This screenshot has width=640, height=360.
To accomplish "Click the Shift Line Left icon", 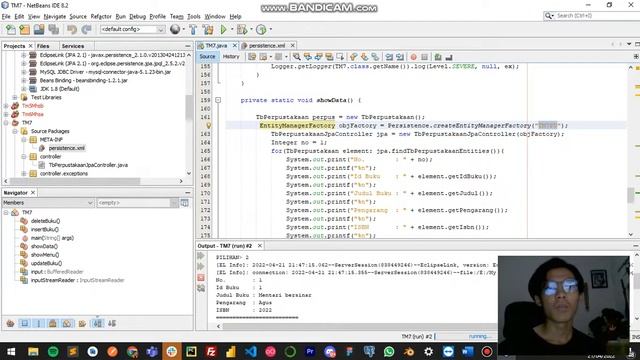I will pos(389,57).
